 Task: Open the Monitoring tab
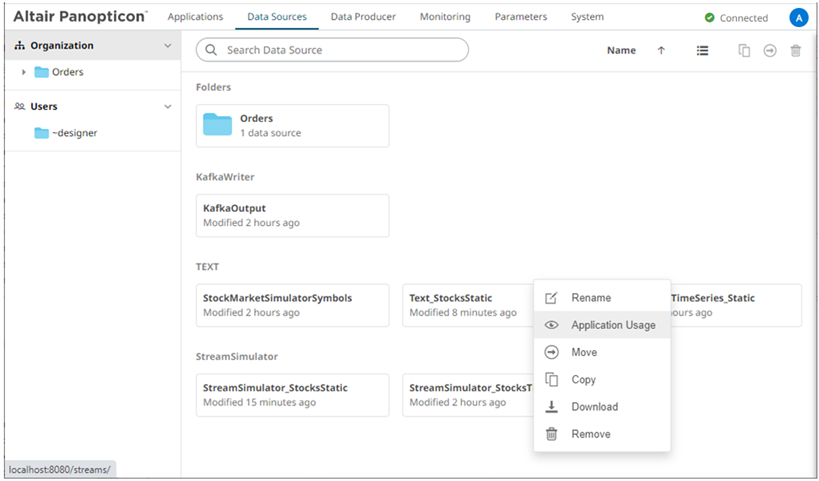[445, 17]
